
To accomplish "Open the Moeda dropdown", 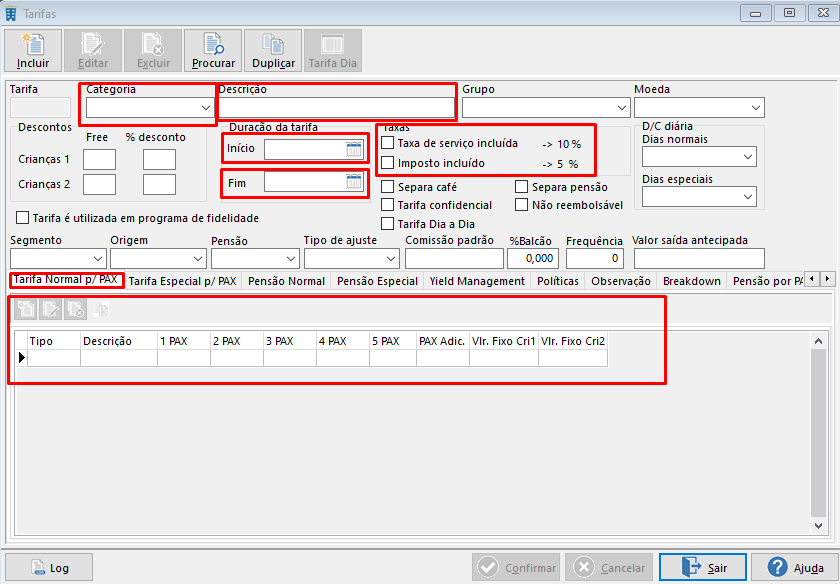I will pyautogui.click(x=756, y=108).
